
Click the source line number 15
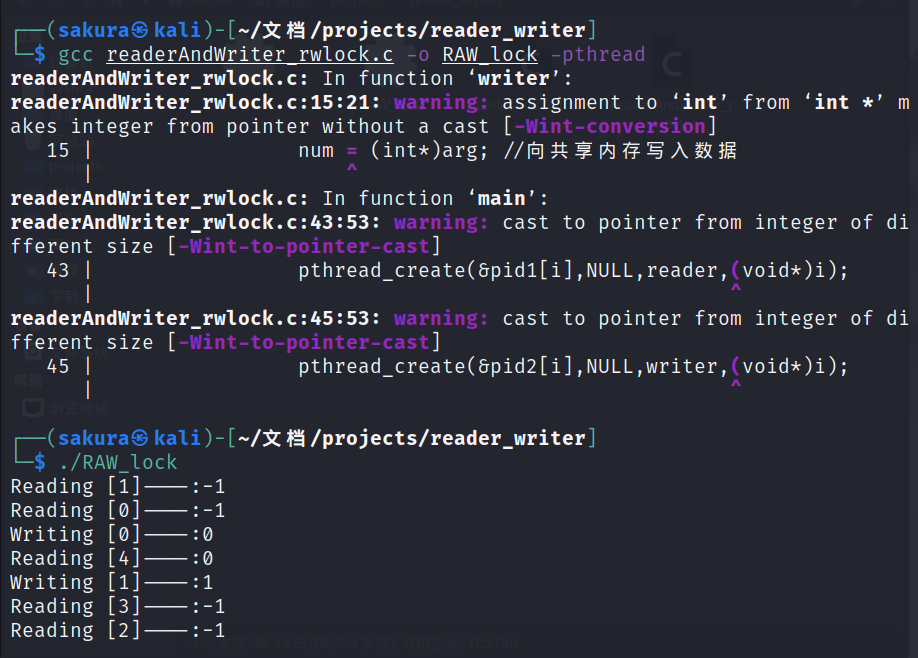[58, 150]
